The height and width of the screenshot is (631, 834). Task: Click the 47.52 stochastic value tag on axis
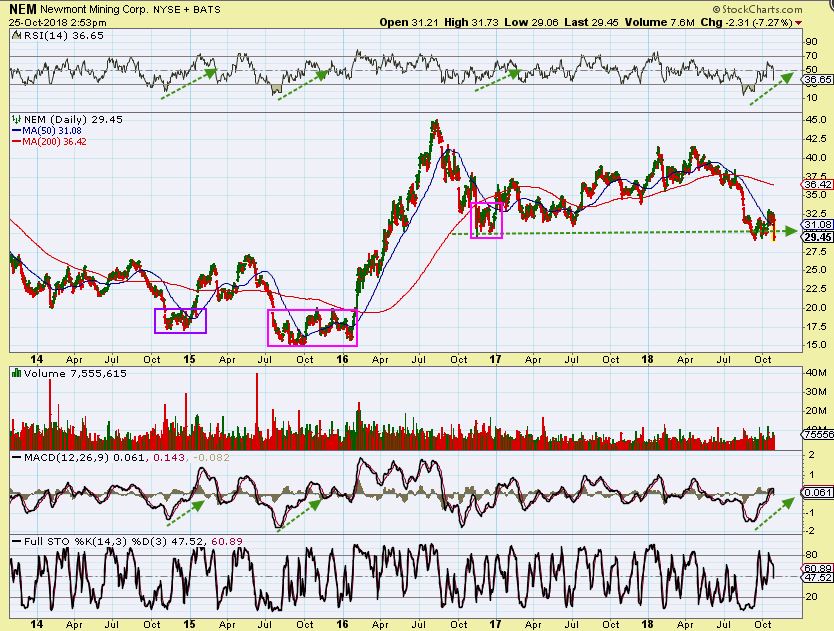pyautogui.click(x=818, y=577)
